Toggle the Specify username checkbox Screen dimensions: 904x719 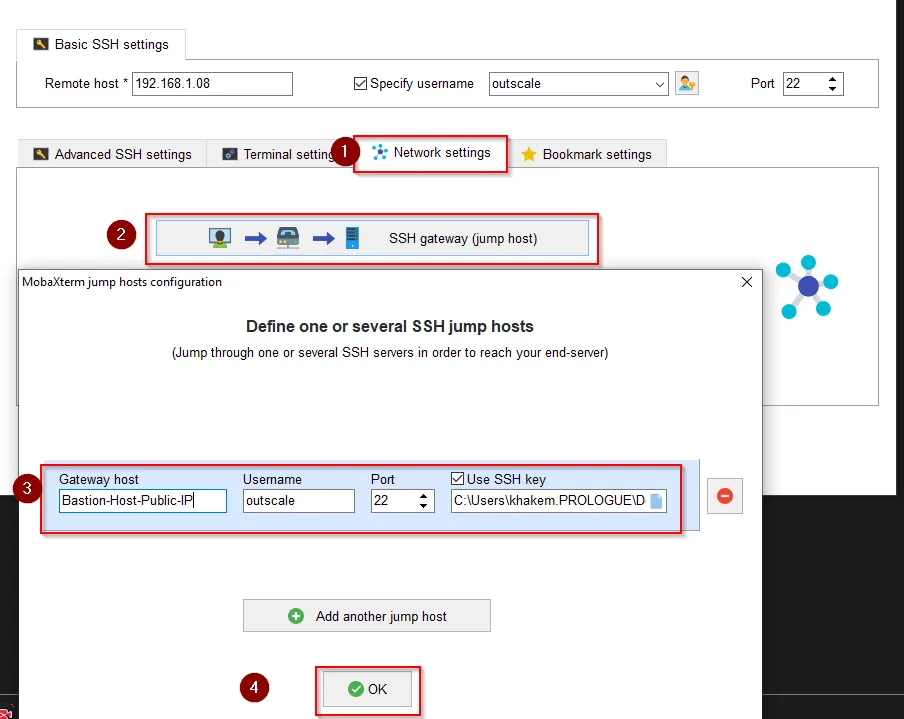(361, 84)
